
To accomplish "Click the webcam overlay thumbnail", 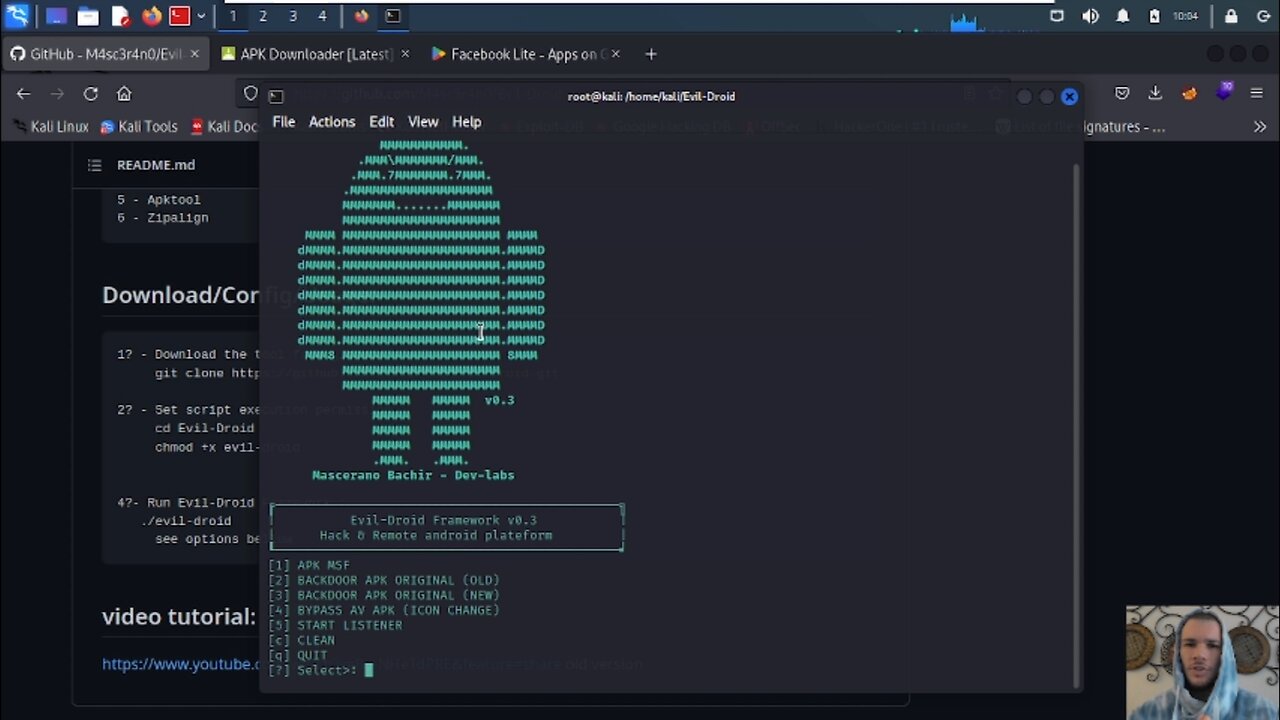I will point(1202,662).
